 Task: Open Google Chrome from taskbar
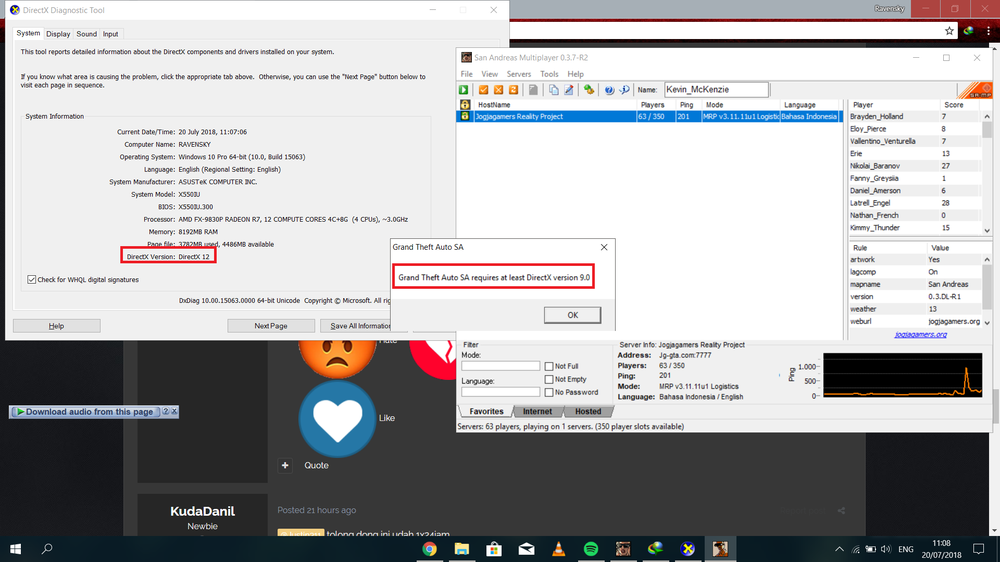[x=429, y=549]
